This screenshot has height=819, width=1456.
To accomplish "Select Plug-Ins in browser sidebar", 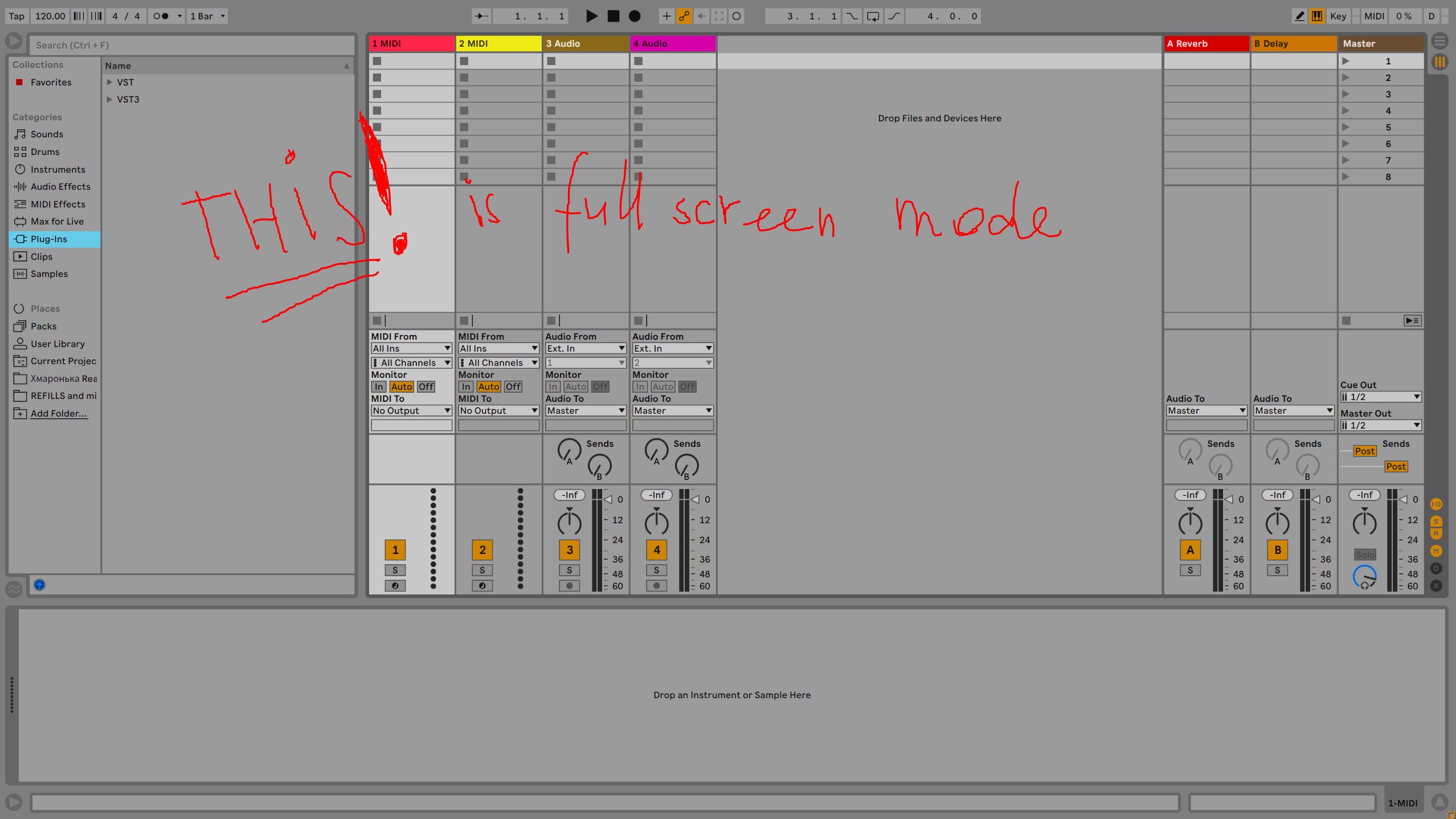I will pos(49,239).
